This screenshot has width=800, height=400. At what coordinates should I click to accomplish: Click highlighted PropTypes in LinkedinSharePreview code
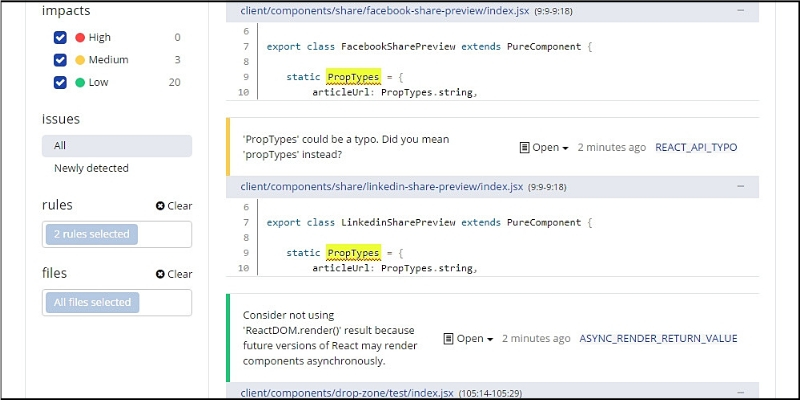click(353, 253)
